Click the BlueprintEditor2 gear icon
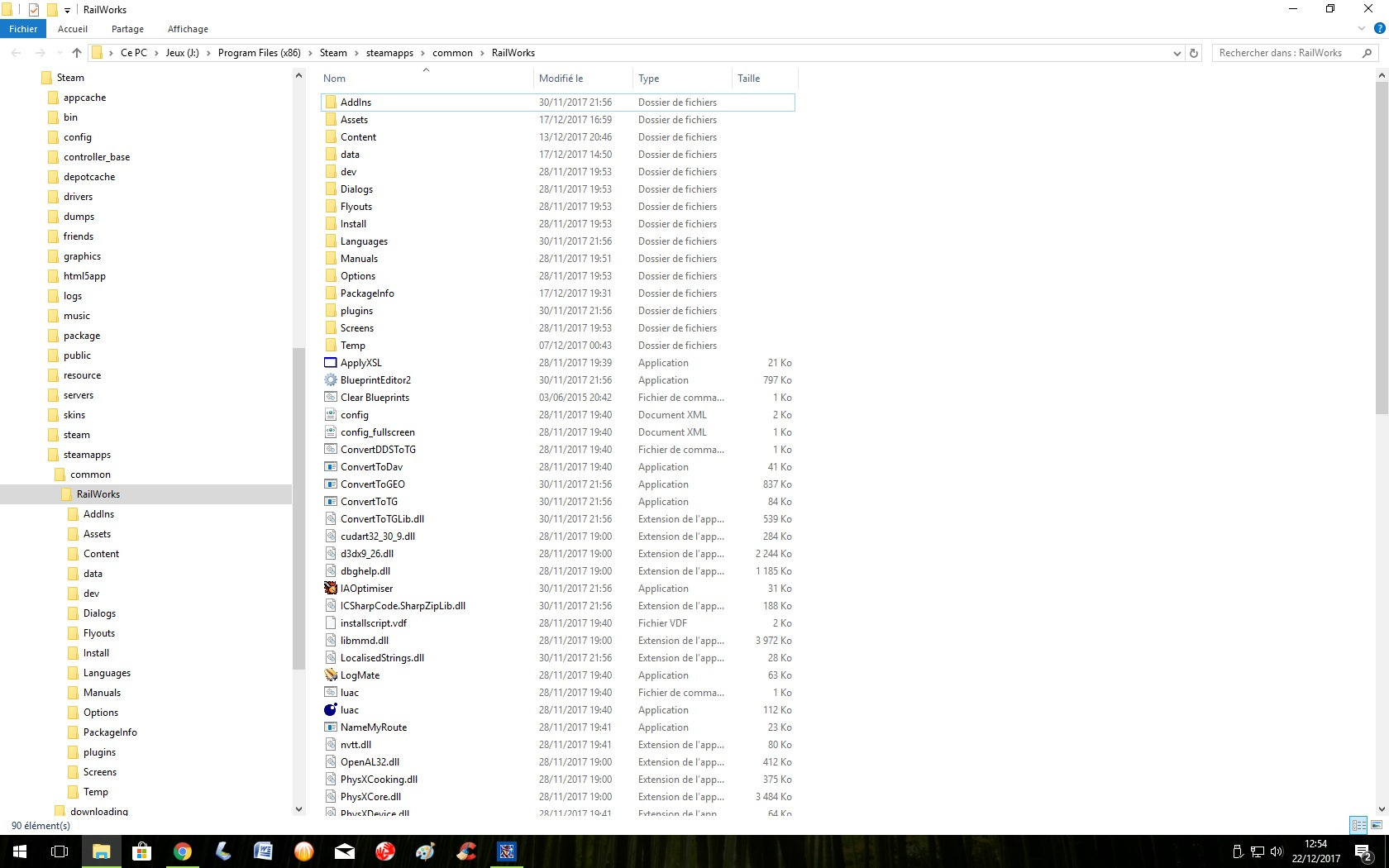Viewport: 1389px width, 868px height. 331,380
